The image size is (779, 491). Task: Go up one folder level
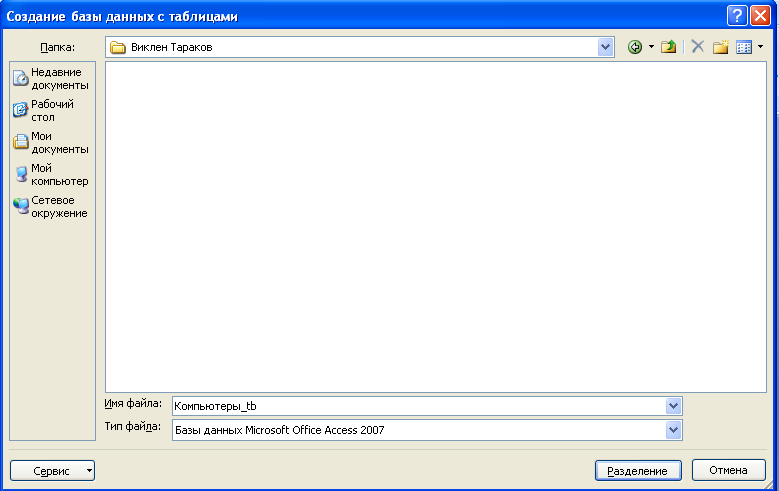(669, 47)
